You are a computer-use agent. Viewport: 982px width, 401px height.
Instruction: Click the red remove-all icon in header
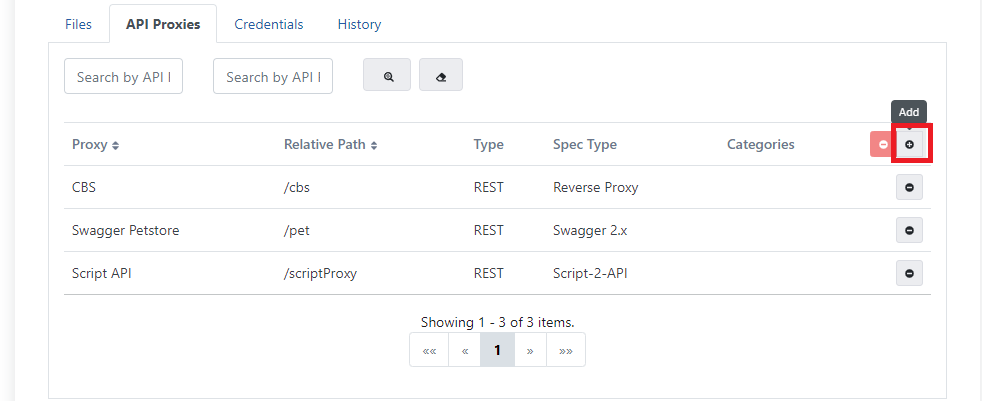click(882, 145)
